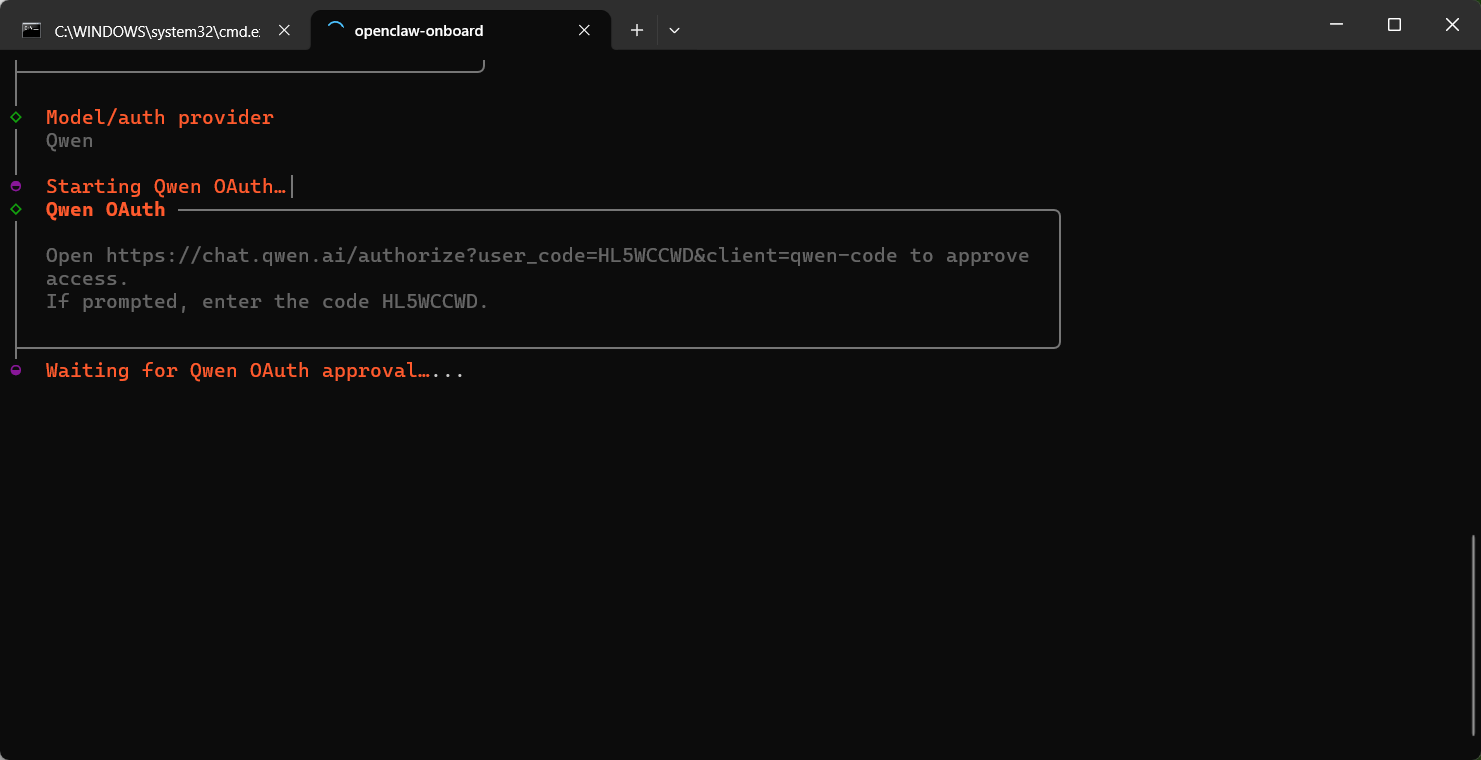The width and height of the screenshot is (1481, 760).
Task: Close the cmd.exe tab
Action: [284, 31]
